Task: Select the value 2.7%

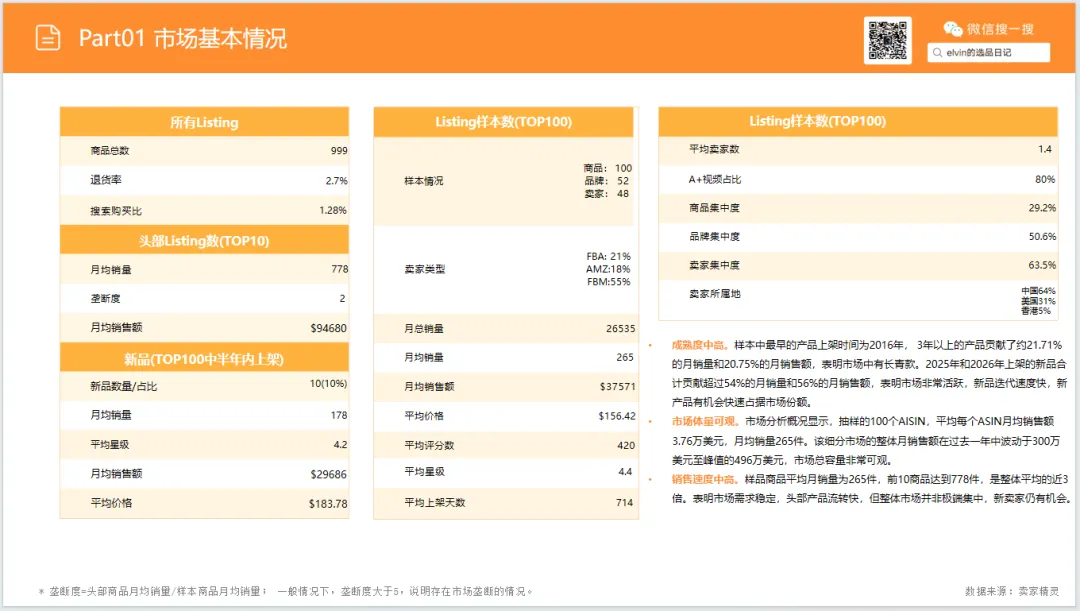Action: click(336, 180)
